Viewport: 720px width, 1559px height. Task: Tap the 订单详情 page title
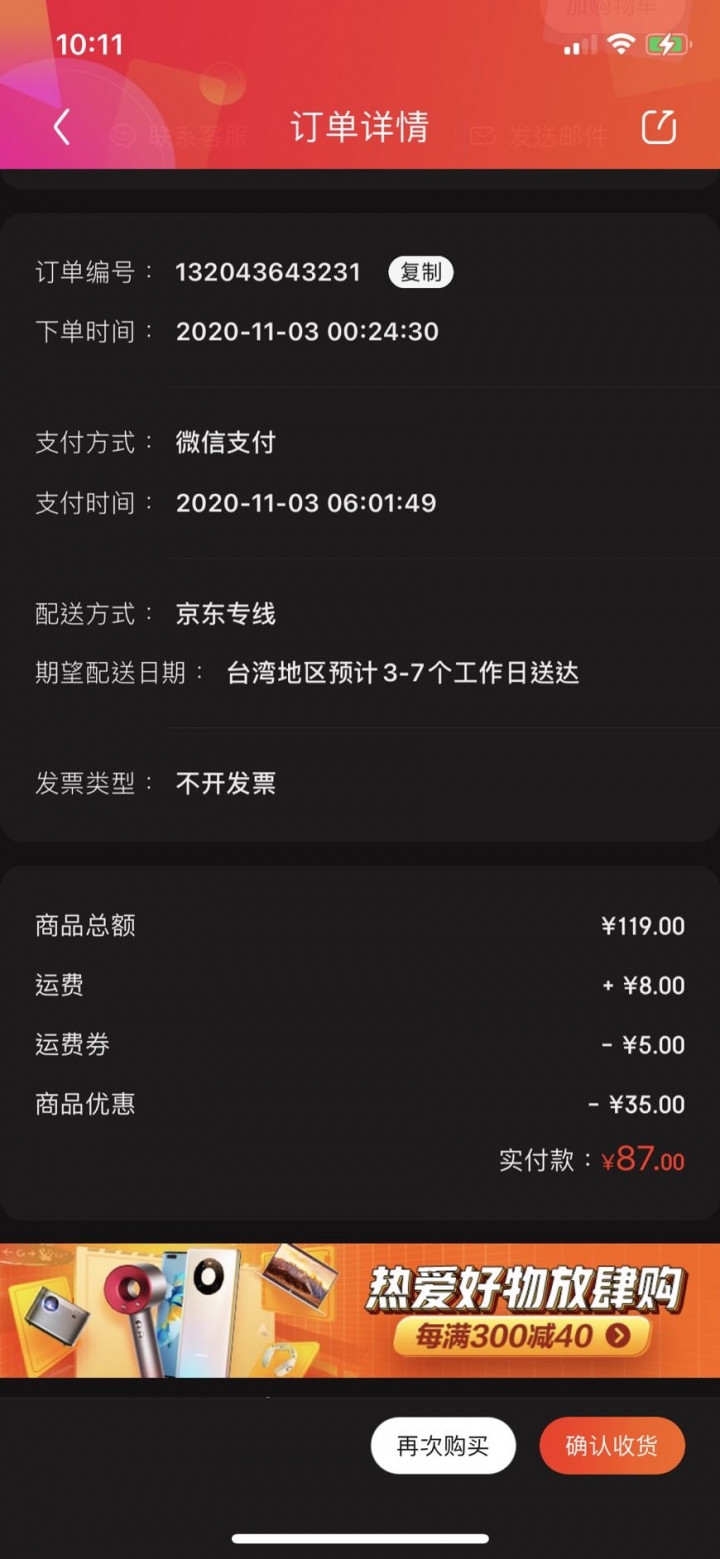[x=359, y=127]
